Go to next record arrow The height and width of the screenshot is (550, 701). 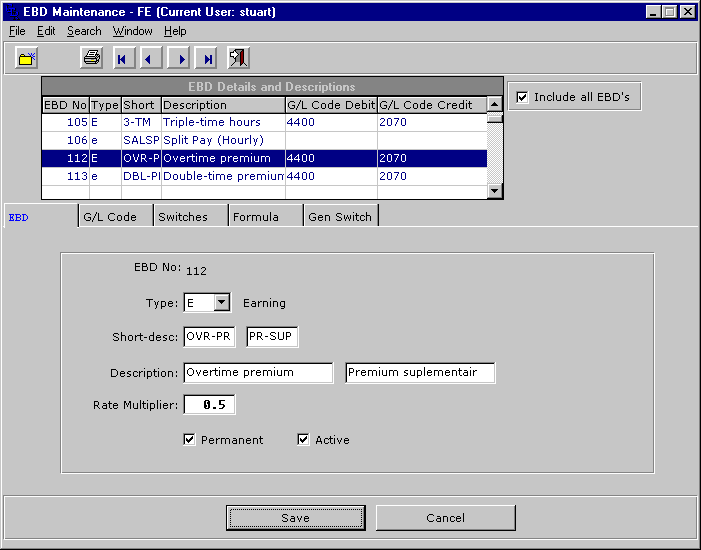pyautogui.click(x=178, y=58)
